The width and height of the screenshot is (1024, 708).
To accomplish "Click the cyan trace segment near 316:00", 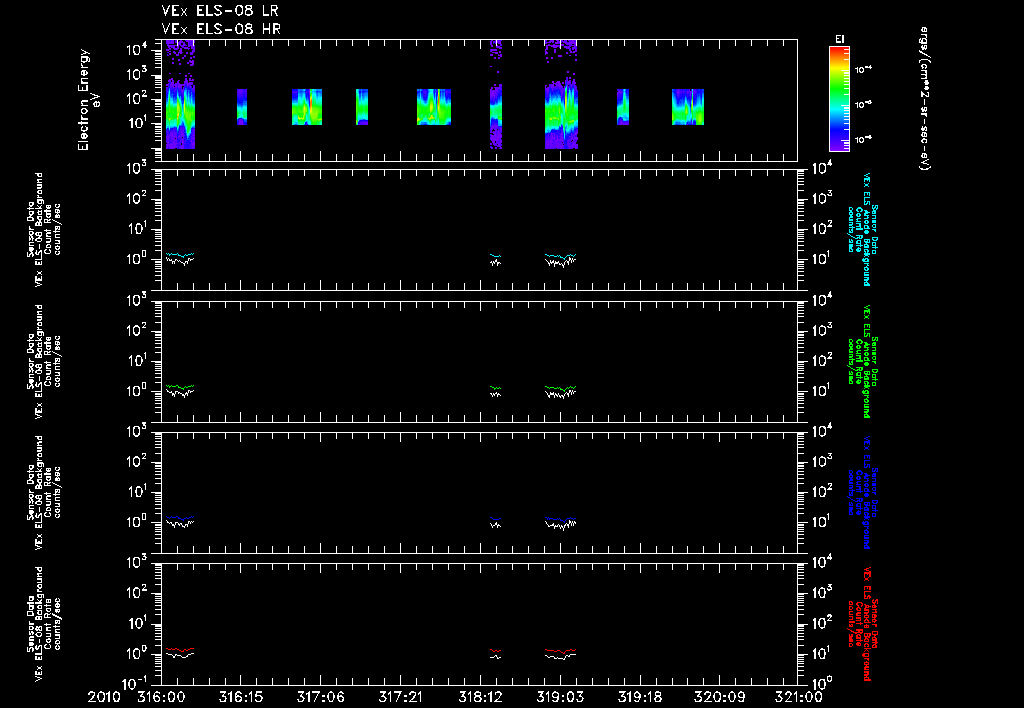I will (x=180, y=255).
